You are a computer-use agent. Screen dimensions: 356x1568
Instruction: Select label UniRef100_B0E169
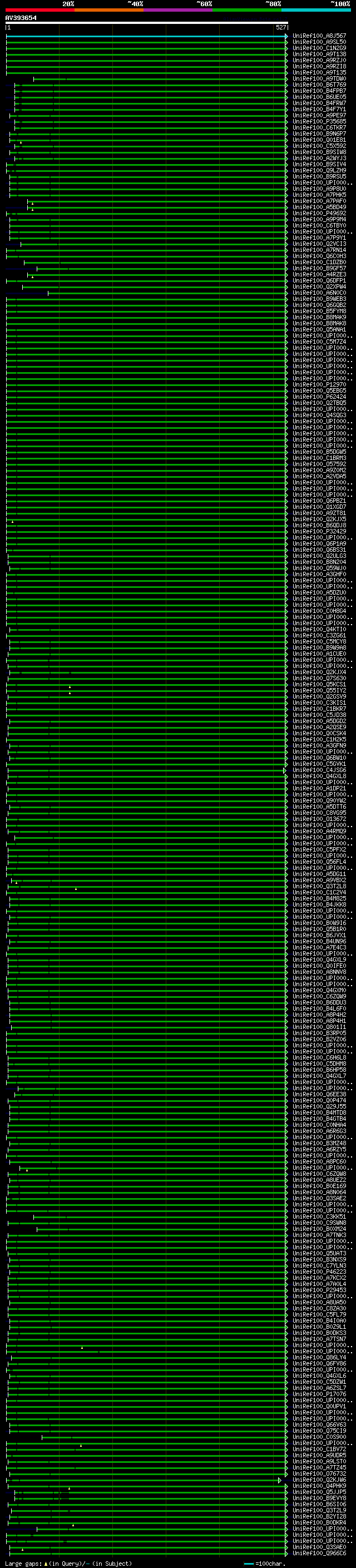[319, 1186]
